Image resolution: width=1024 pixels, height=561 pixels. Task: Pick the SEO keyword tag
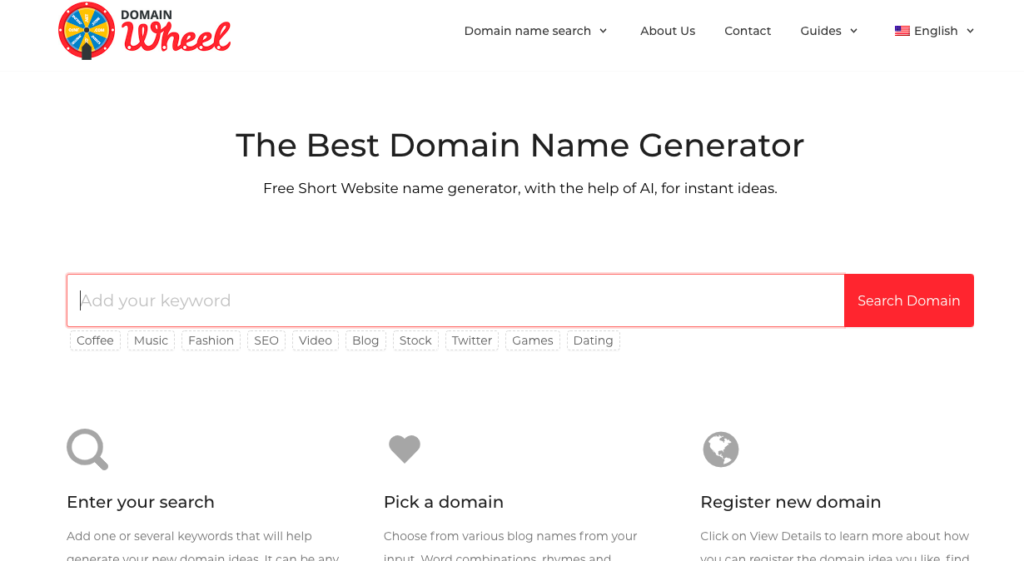coord(266,340)
